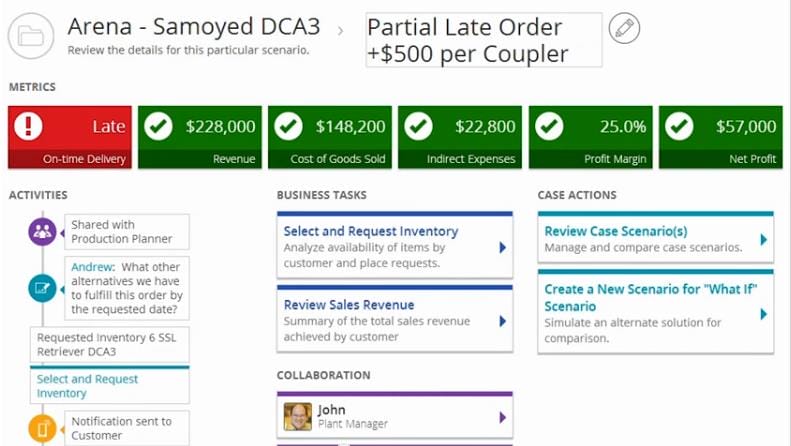Open the Review Case Scenario(s) link
The width and height of the screenshot is (791, 446).
[x=615, y=231]
